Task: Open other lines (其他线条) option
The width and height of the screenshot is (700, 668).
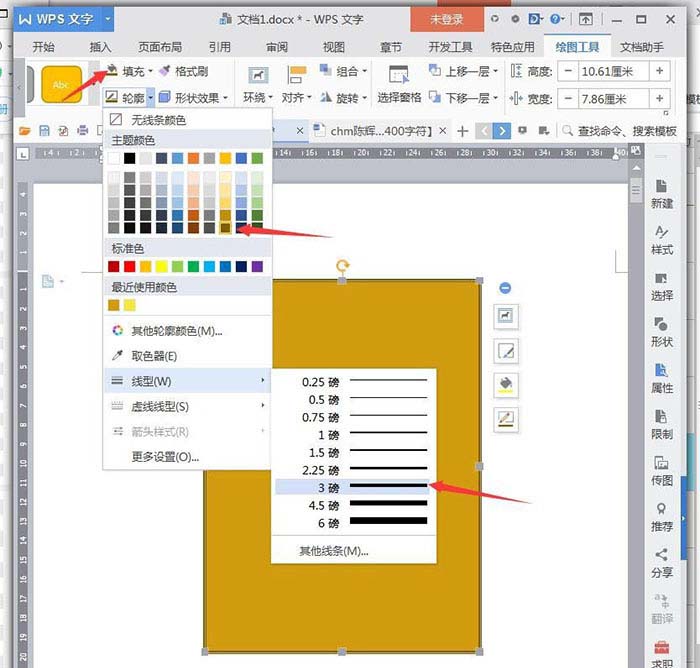Action: coord(352,551)
